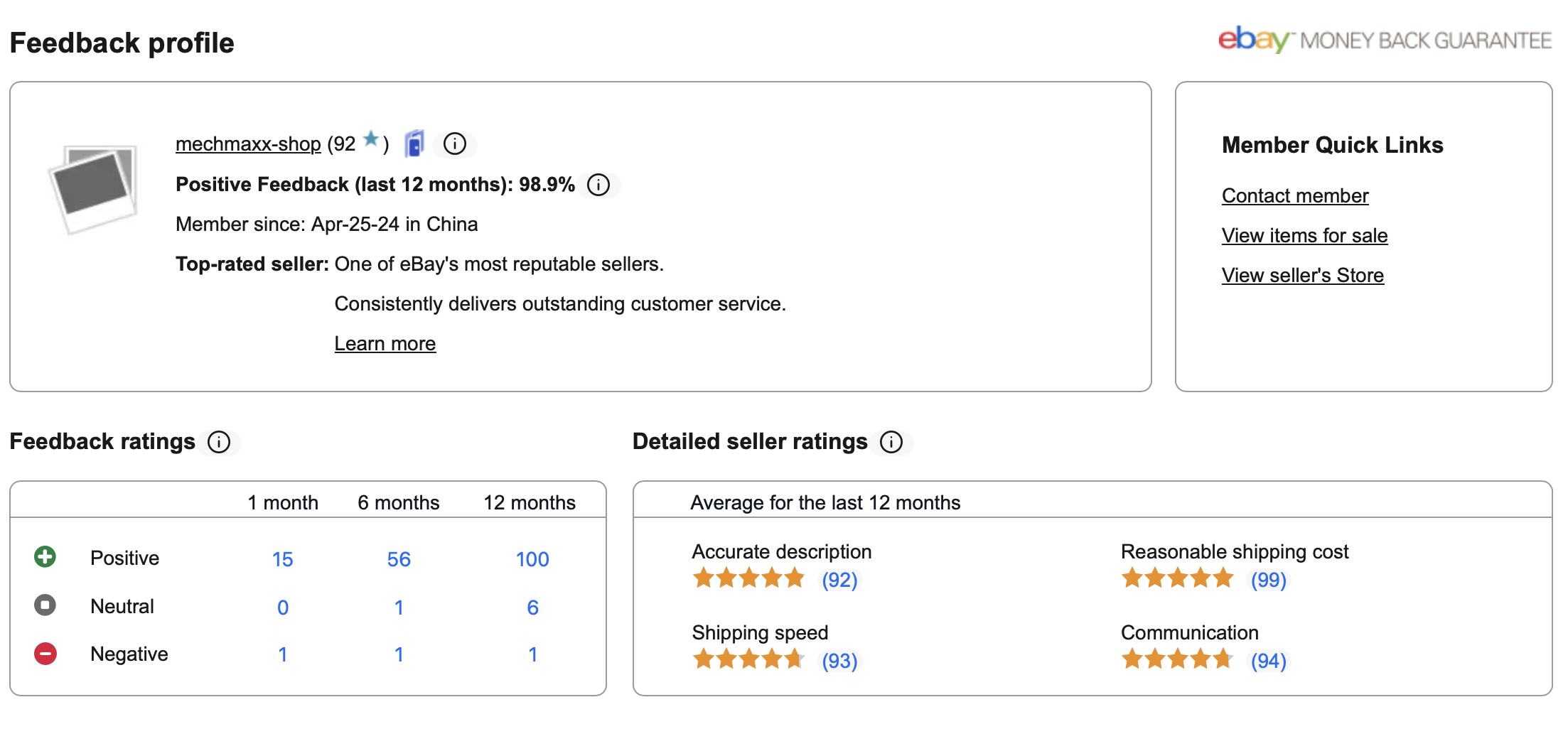Screen dimensions: 1568x729
Task: Click the Feedback ratings info icon
Action: [219, 442]
